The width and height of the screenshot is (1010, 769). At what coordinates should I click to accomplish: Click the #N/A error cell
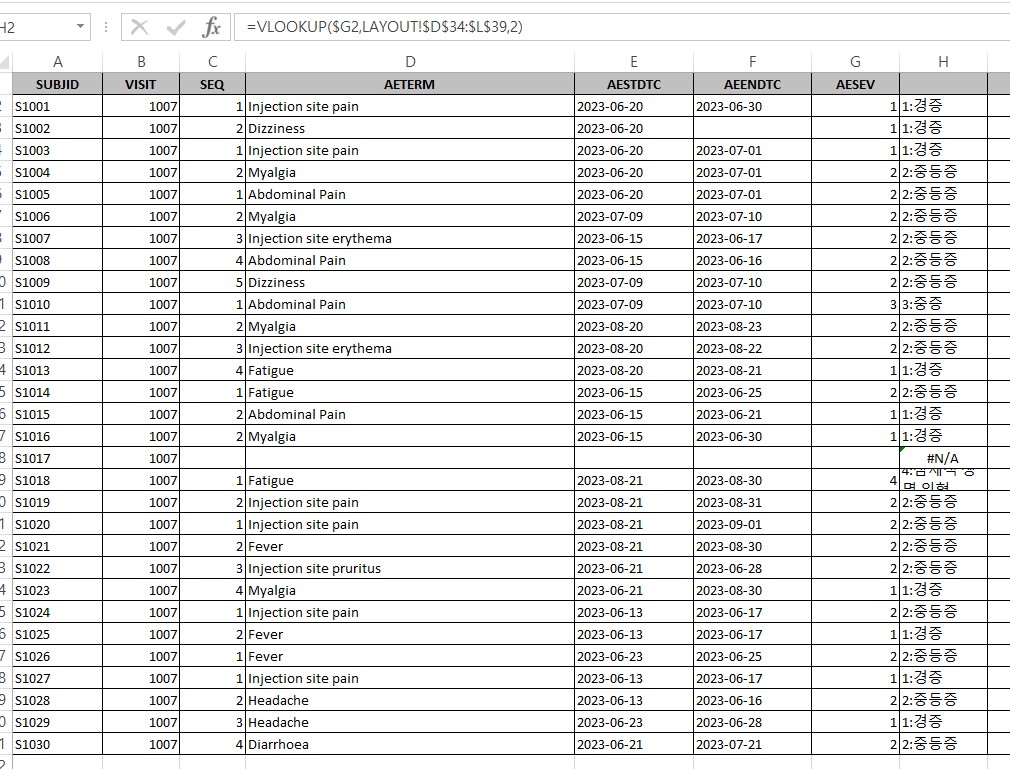point(943,458)
